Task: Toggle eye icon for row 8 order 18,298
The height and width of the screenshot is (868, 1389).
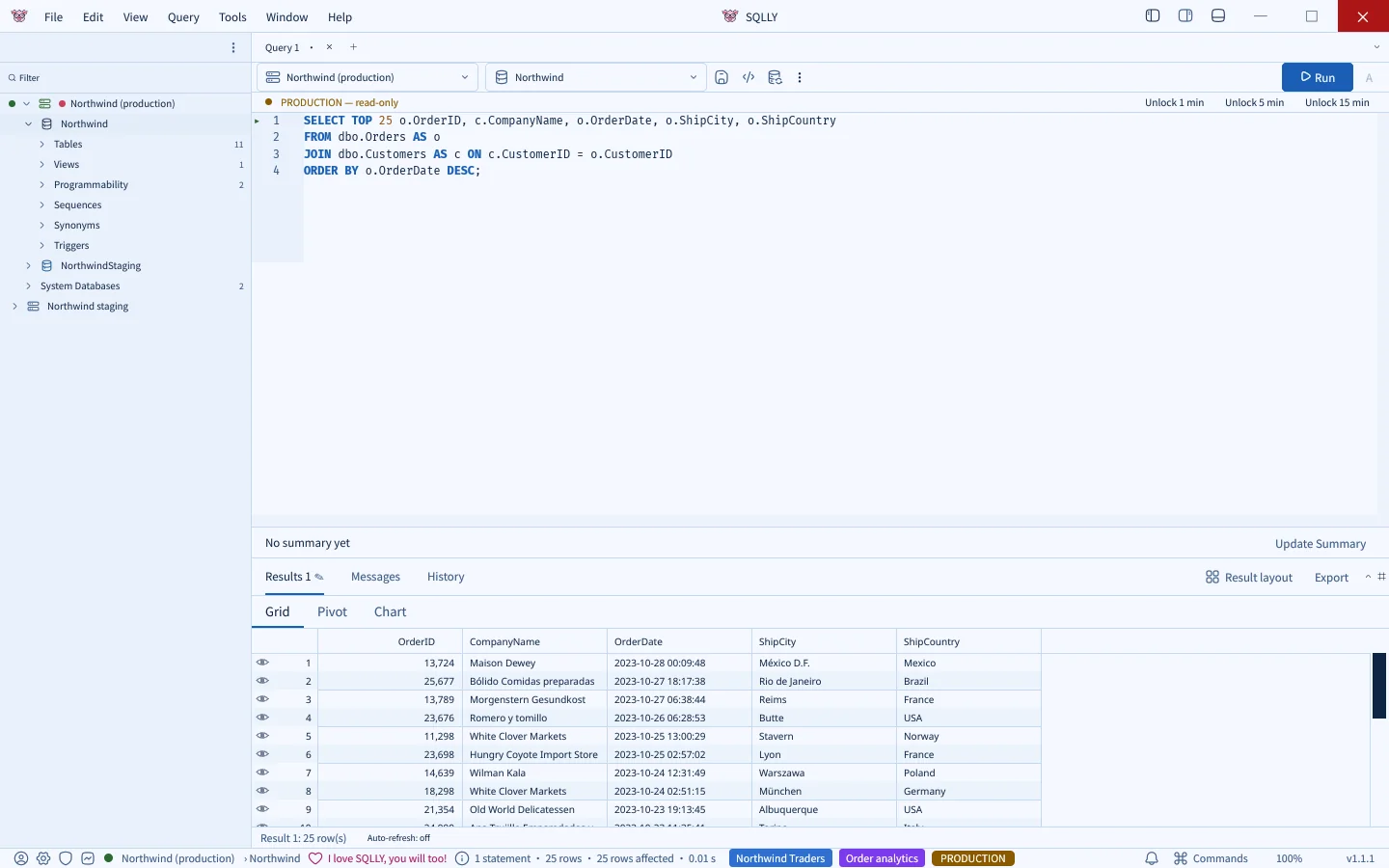Action: [262, 791]
